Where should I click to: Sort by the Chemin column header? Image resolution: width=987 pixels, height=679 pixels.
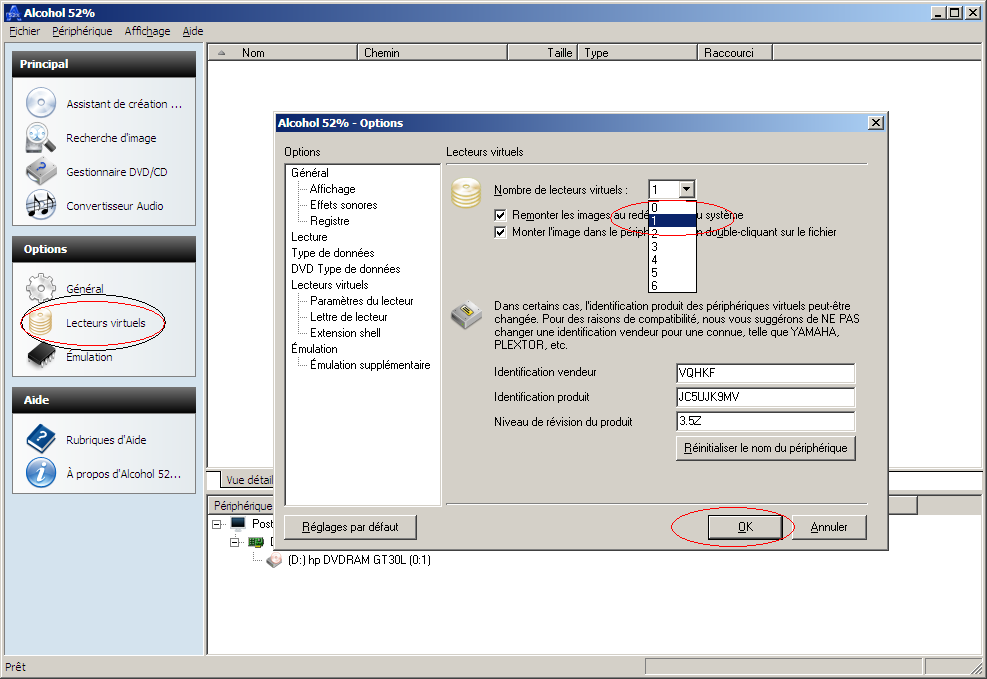click(432, 53)
